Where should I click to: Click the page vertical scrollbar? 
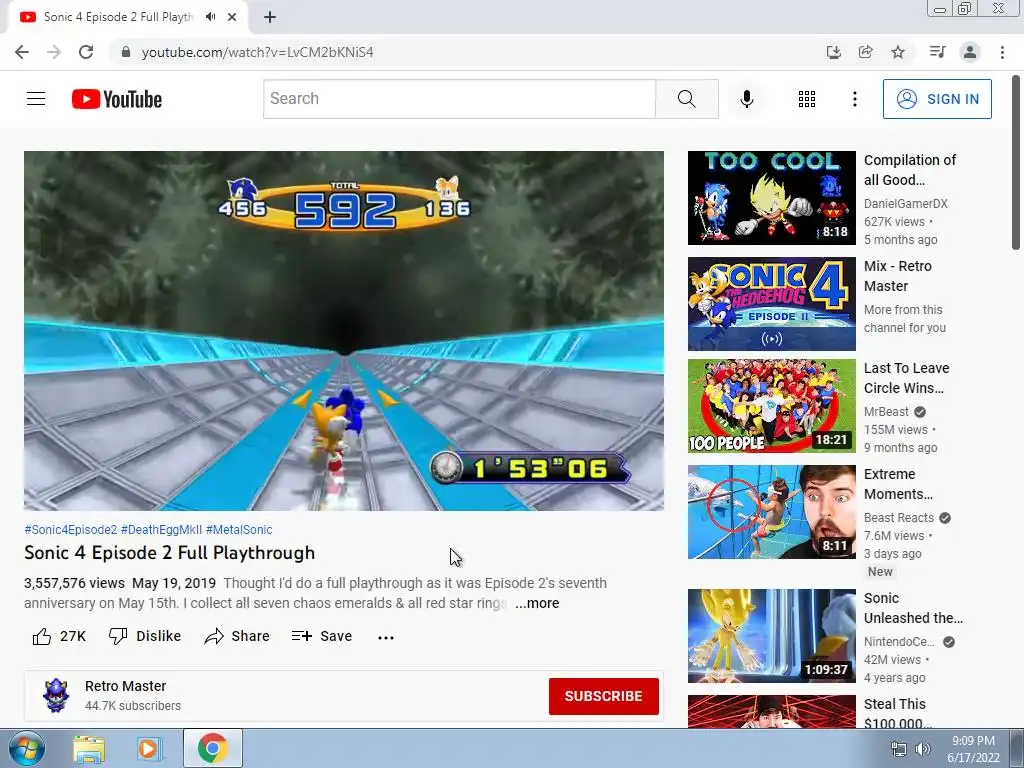[x=1016, y=163]
